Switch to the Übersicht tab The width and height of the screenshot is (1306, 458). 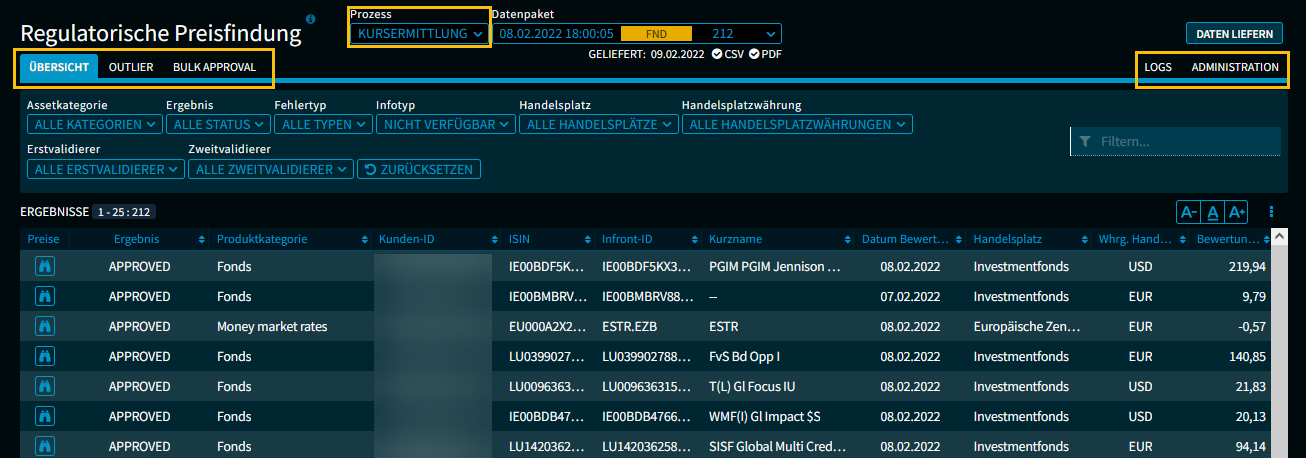[x=59, y=67]
